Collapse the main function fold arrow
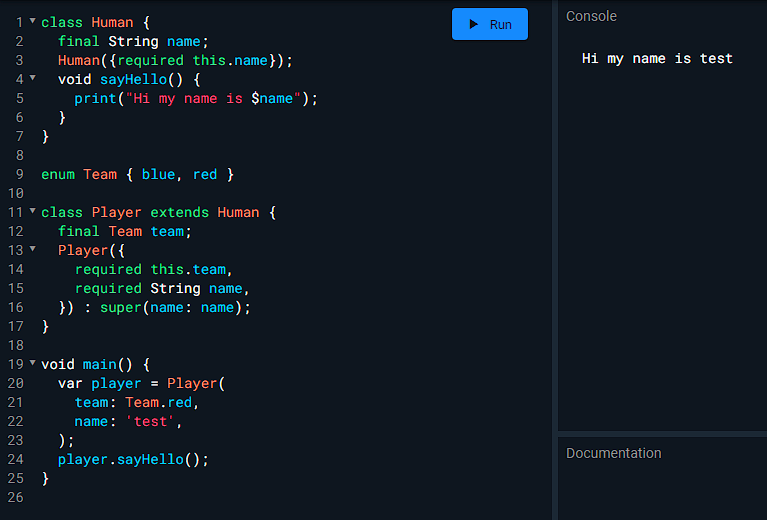This screenshot has height=520, width=767. click(x=33, y=363)
